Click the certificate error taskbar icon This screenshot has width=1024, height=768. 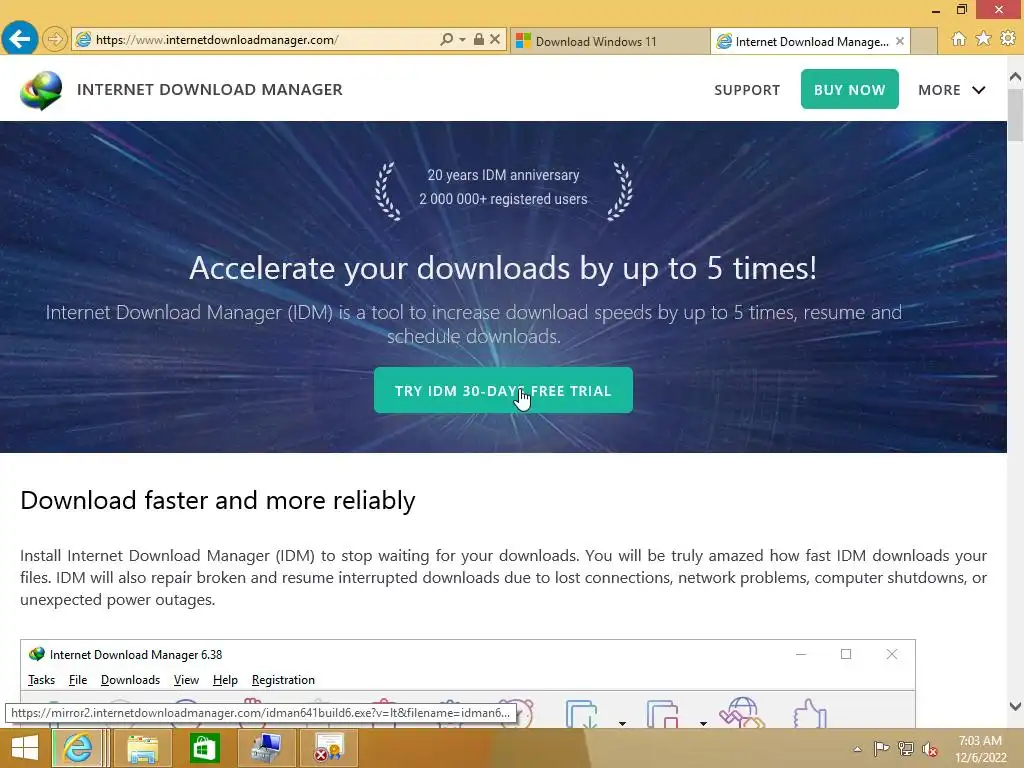pyautogui.click(x=328, y=748)
